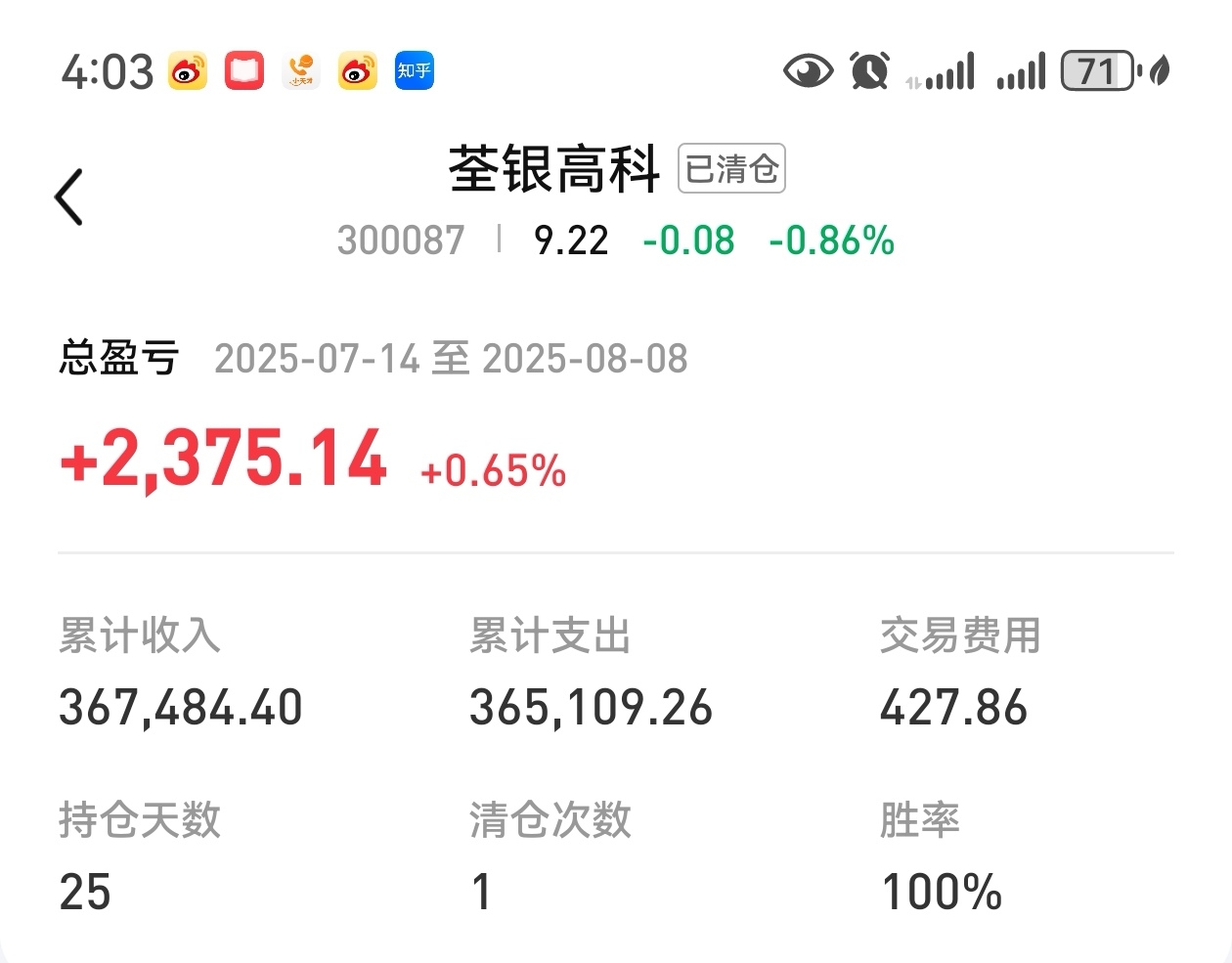Tap current price 9.22

(571, 241)
